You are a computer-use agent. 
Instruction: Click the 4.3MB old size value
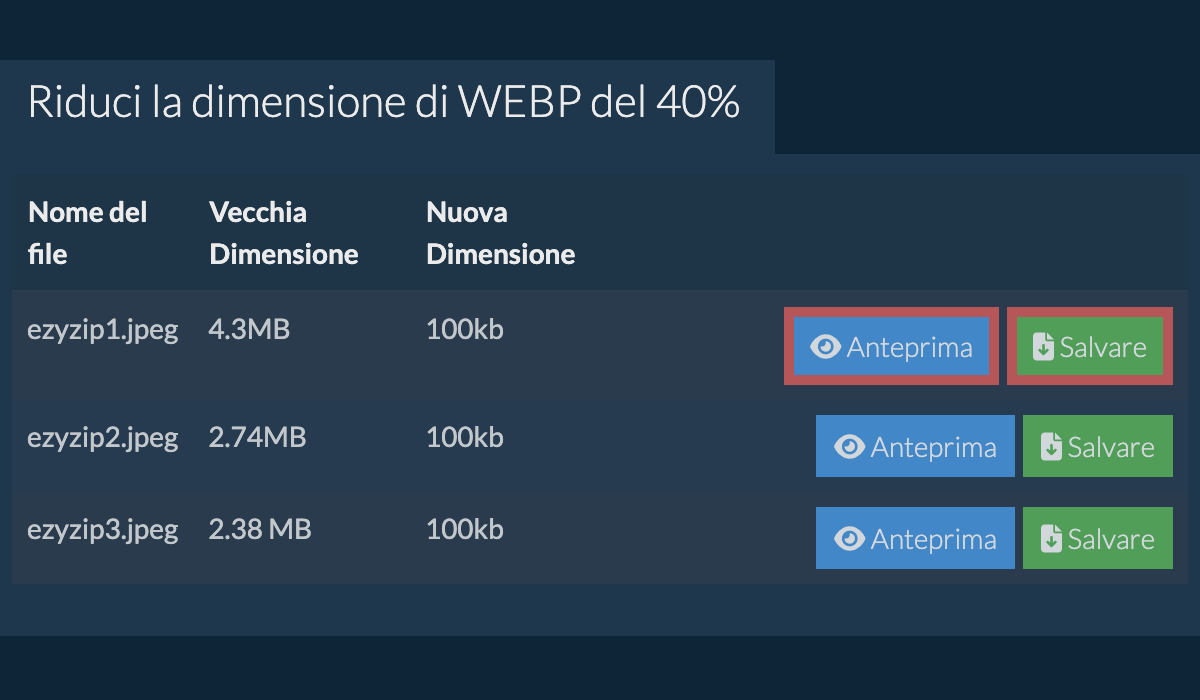(x=249, y=330)
